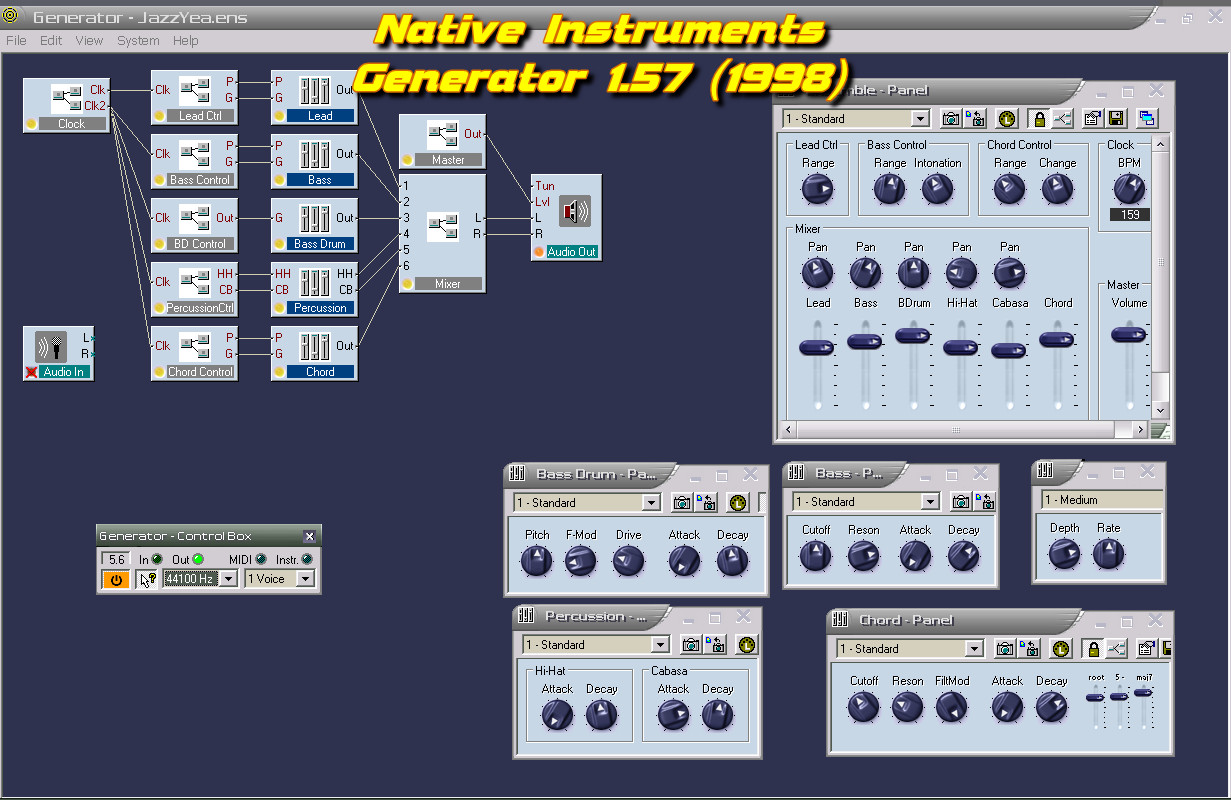Screen dimensions: 1231x800
Task: Select the Master module icon
Action: [x=443, y=134]
